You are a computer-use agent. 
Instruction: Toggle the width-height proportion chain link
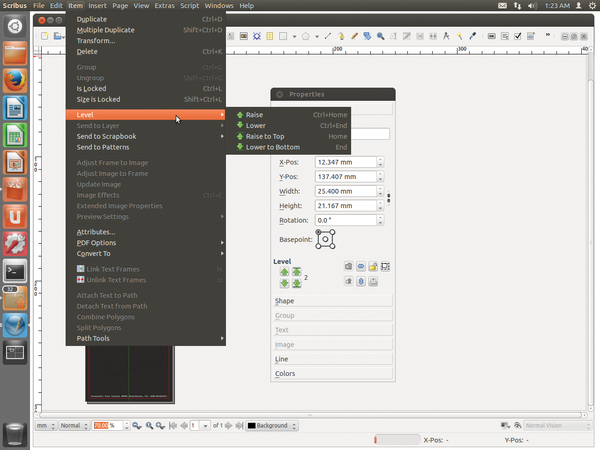pos(388,198)
